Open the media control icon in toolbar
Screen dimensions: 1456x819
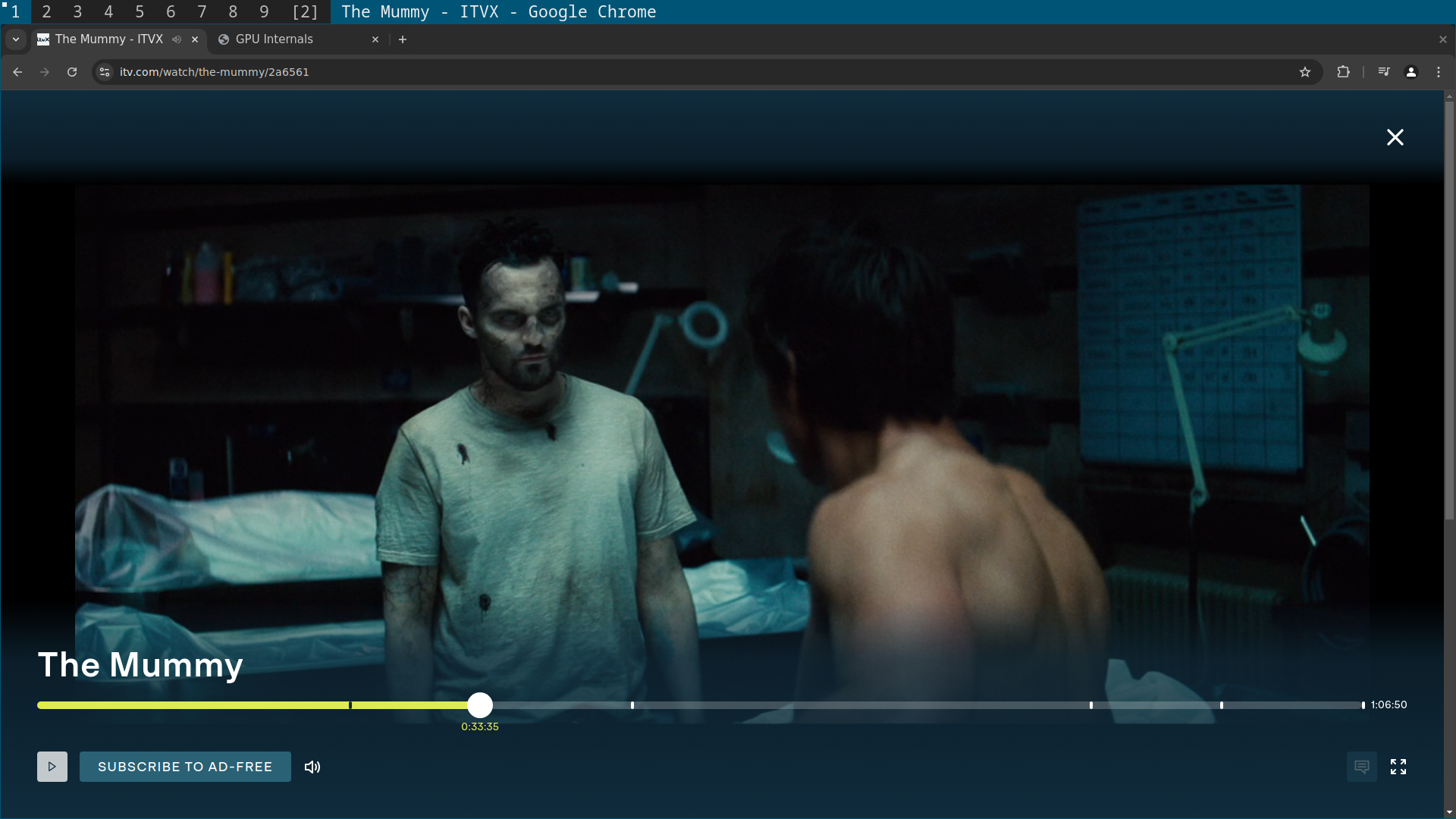pos(1383,72)
